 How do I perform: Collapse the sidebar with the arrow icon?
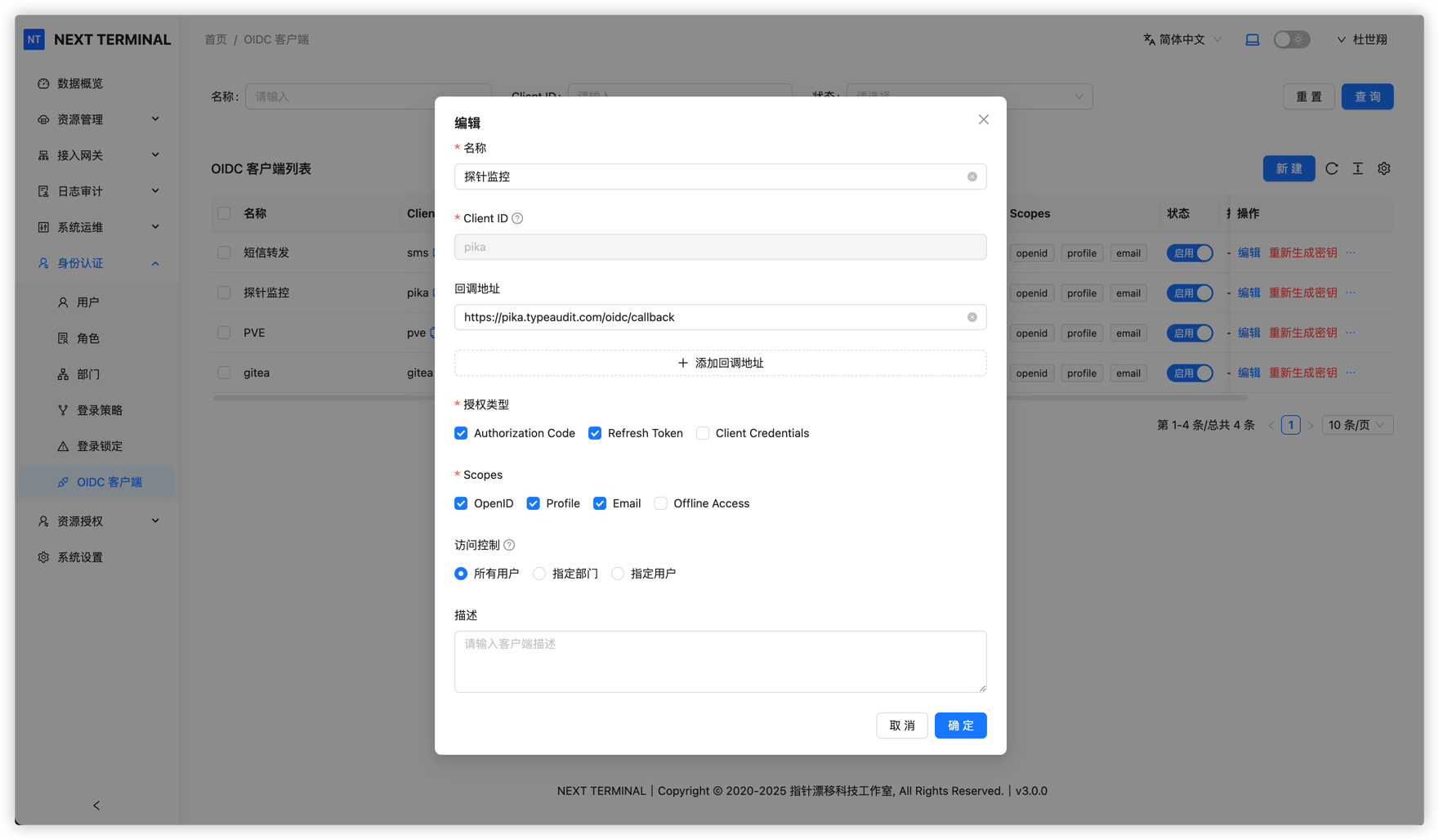point(96,806)
